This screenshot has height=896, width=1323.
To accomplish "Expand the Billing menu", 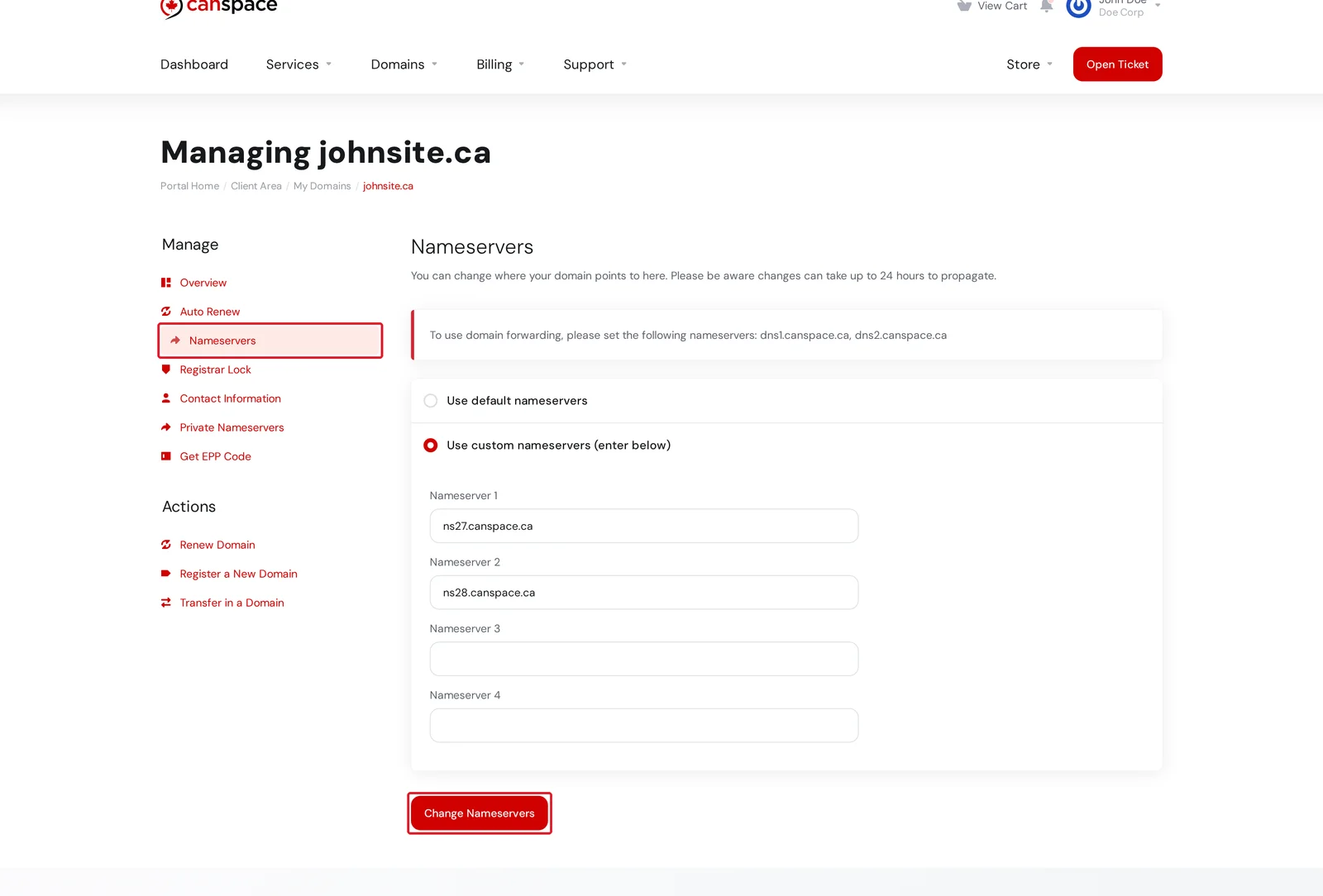I will 501,64.
